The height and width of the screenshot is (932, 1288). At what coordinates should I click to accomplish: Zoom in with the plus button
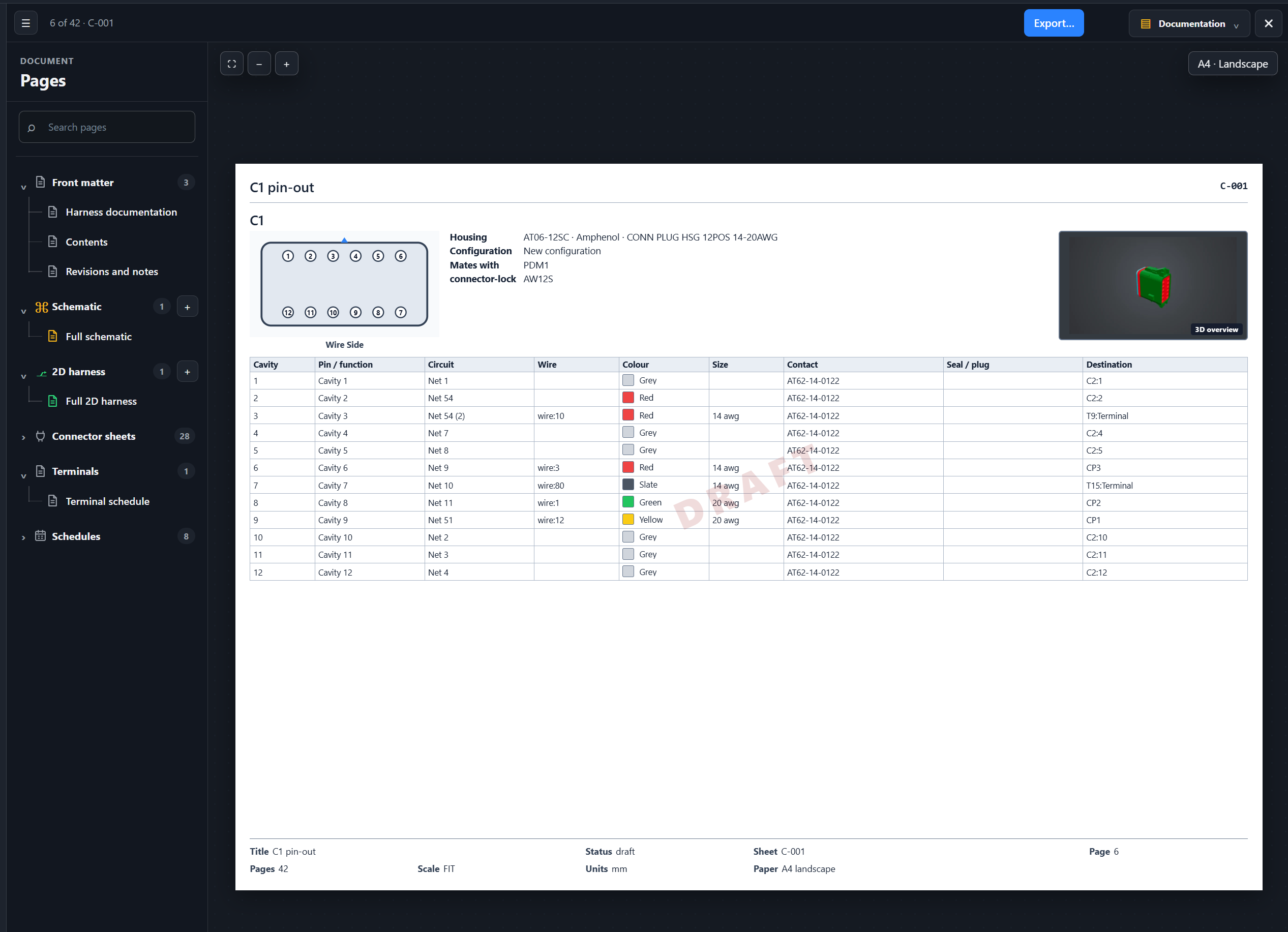pos(287,64)
